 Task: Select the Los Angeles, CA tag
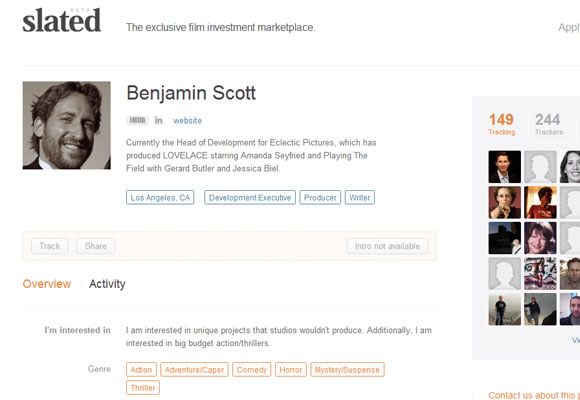coord(160,198)
